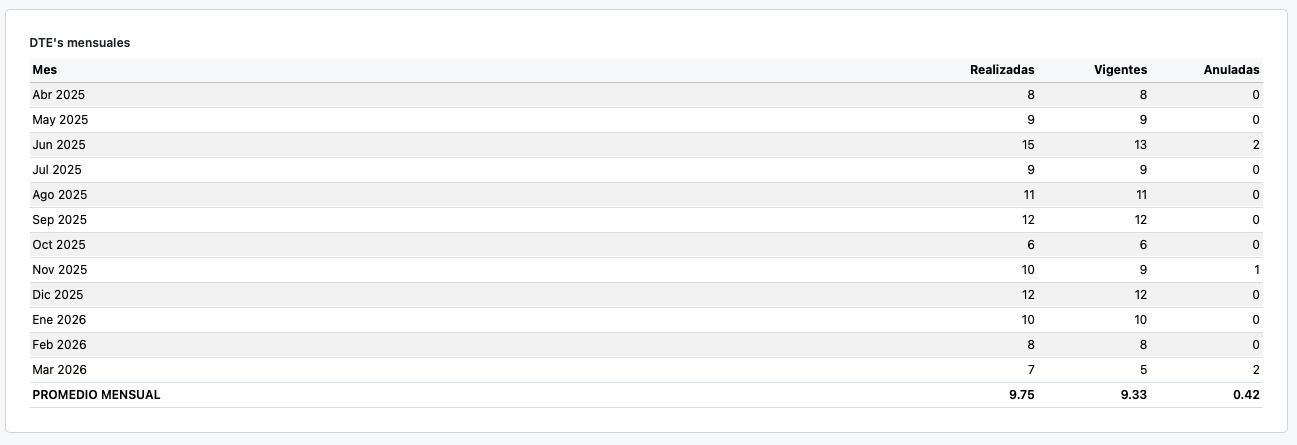Viewport: 1297px width, 445px height.
Task: Click the PROMEDIO MENSUAL row label
Action: point(96,395)
